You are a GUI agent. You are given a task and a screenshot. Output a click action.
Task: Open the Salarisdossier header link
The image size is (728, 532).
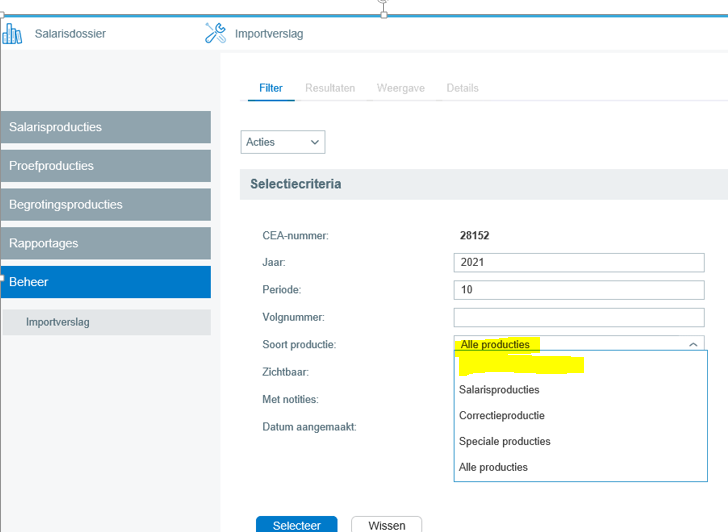(70, 33)
